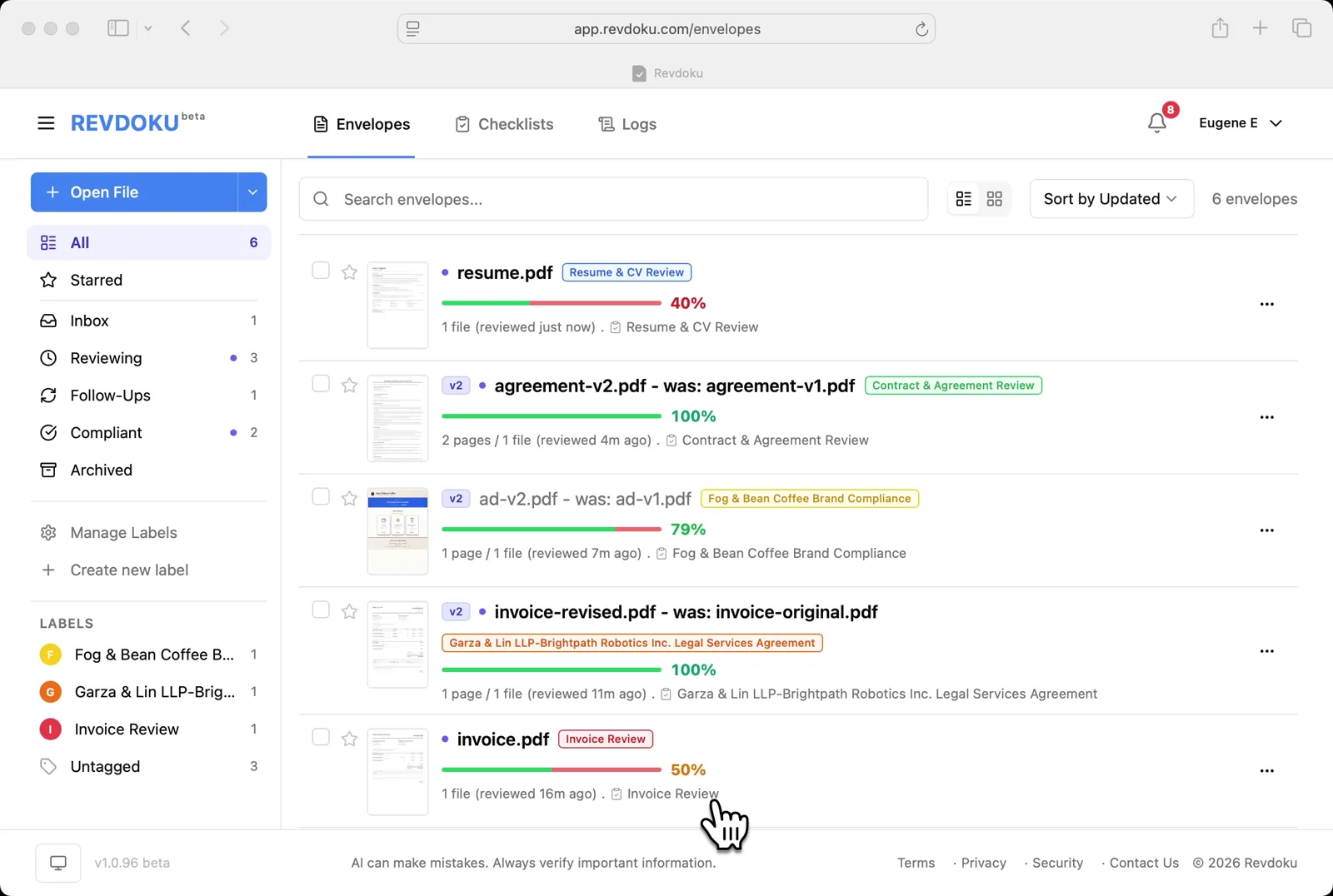
Task: Switch to grid view of envelopes
Action: point(995,198)
